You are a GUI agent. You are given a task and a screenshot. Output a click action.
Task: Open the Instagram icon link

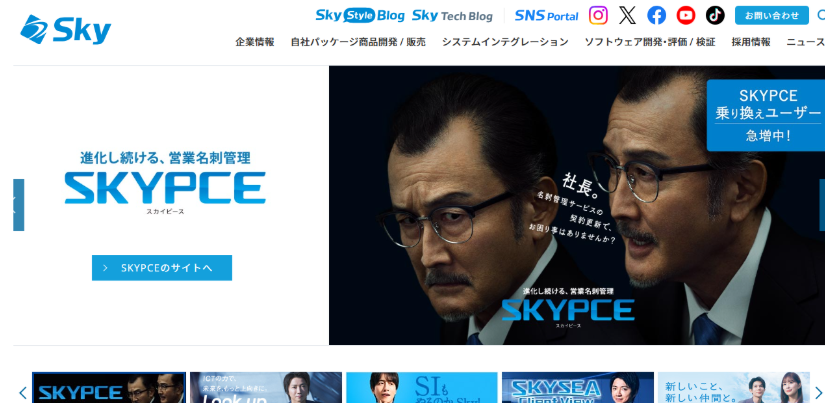(598, 15)
